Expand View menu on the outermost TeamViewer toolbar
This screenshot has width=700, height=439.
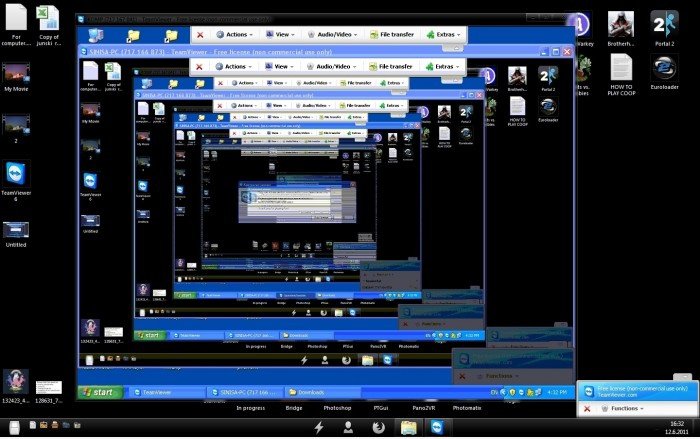click(280, 34)
